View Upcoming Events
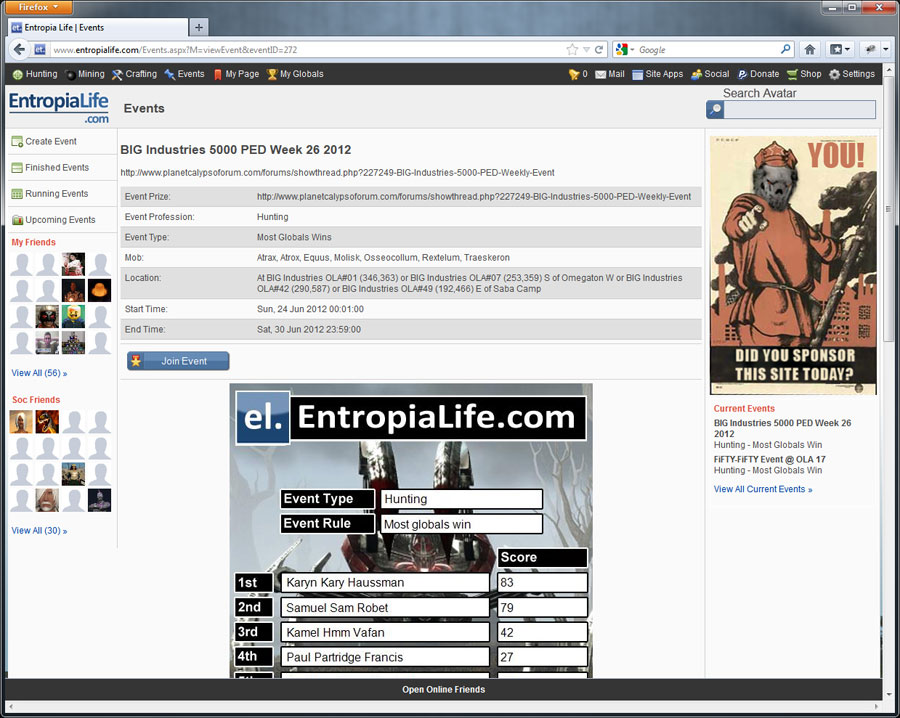This screenshot has height=718, width=900. click(x=53, y=220)
